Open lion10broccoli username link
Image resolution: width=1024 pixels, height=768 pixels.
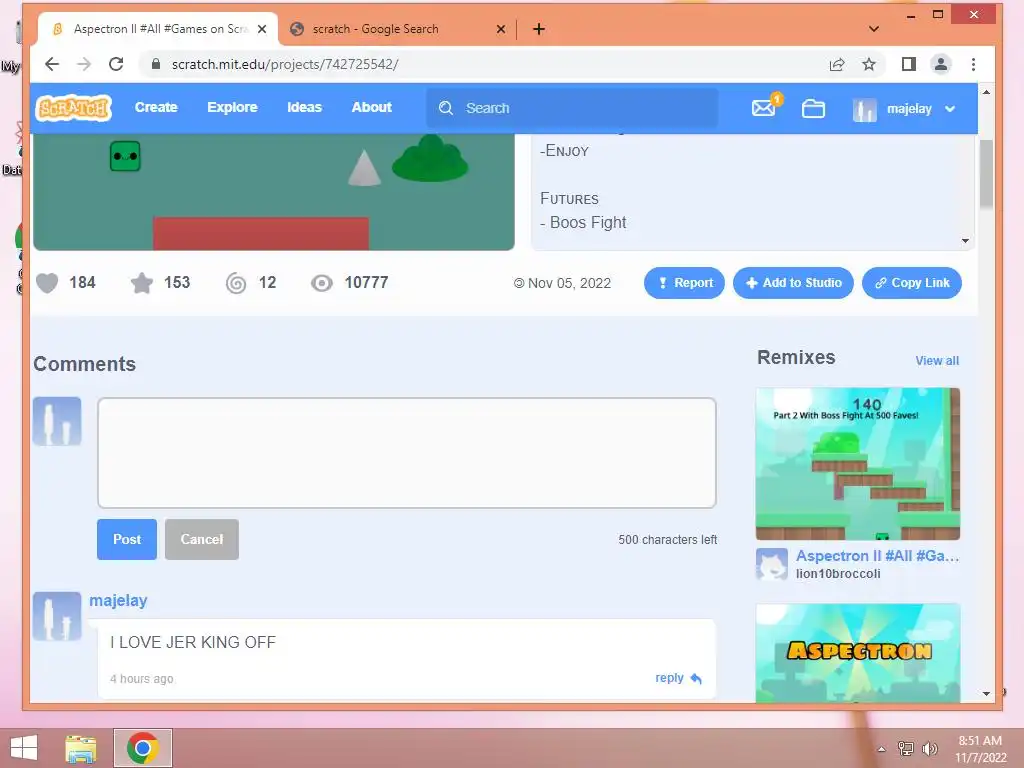click(838, 574)
